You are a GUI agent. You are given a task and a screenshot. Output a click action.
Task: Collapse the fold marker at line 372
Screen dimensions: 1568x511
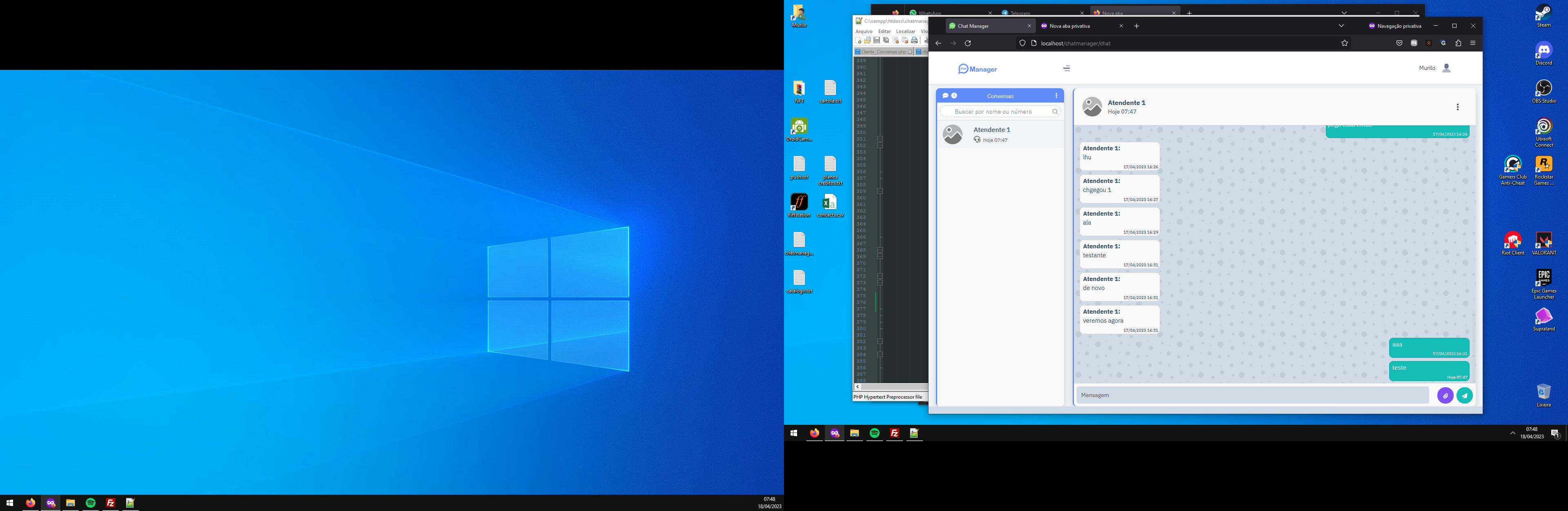click(880, 276)
